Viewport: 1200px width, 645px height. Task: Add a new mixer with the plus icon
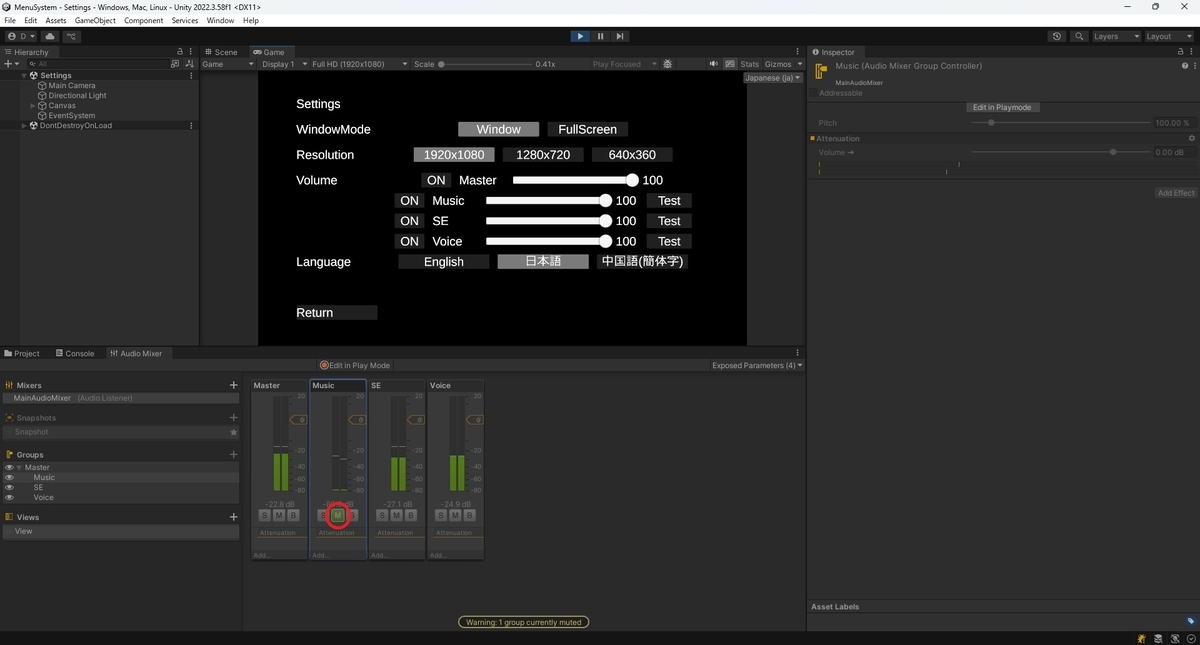(x=233, y=385)
